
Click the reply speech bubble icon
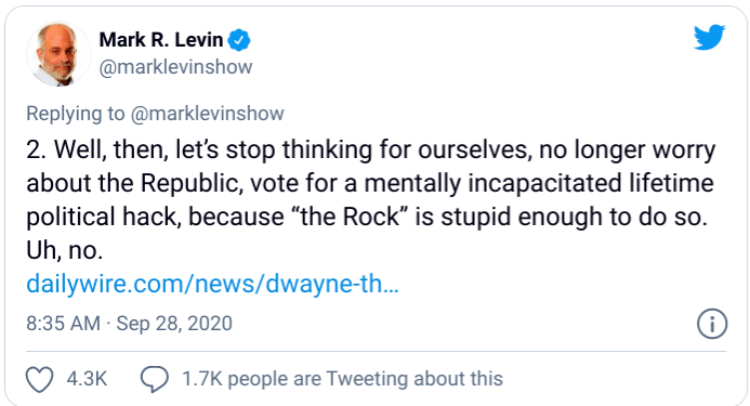[153, 379]
